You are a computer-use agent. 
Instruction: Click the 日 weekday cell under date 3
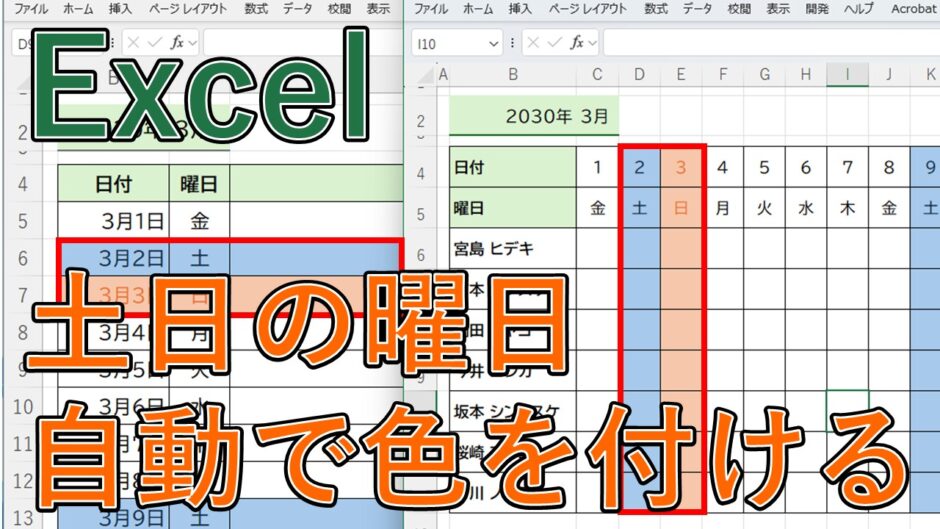[x=681, y=208]
